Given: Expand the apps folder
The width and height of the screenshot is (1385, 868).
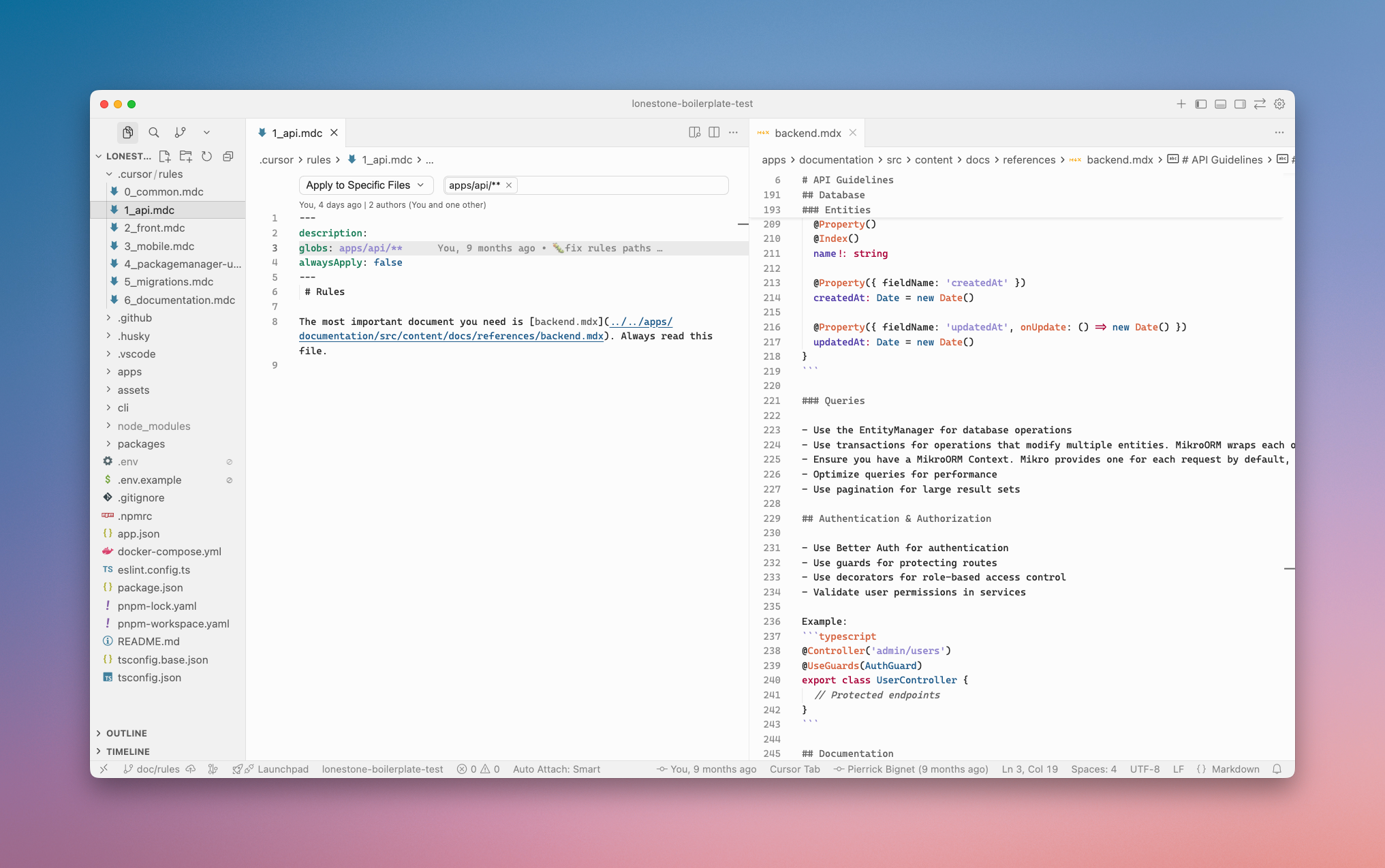Looking at the screenshot, I should pos(129,371).
